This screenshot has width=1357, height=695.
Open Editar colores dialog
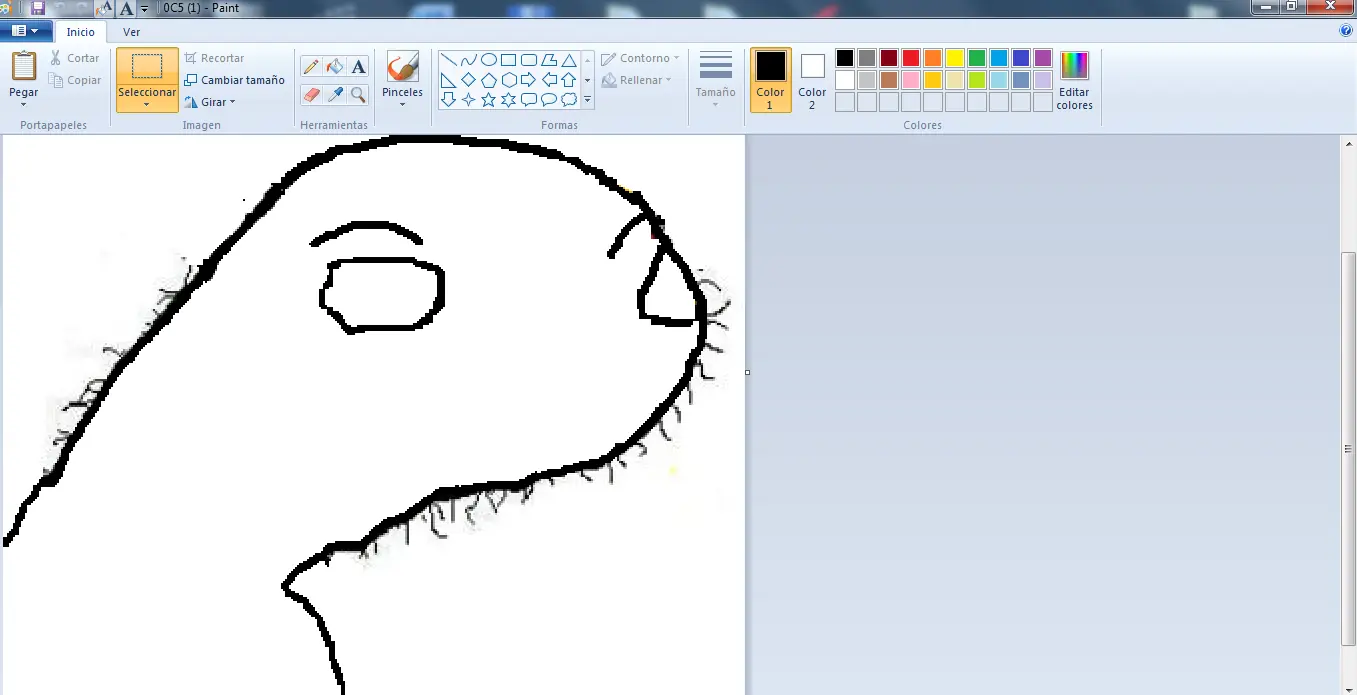[1074, 80]
